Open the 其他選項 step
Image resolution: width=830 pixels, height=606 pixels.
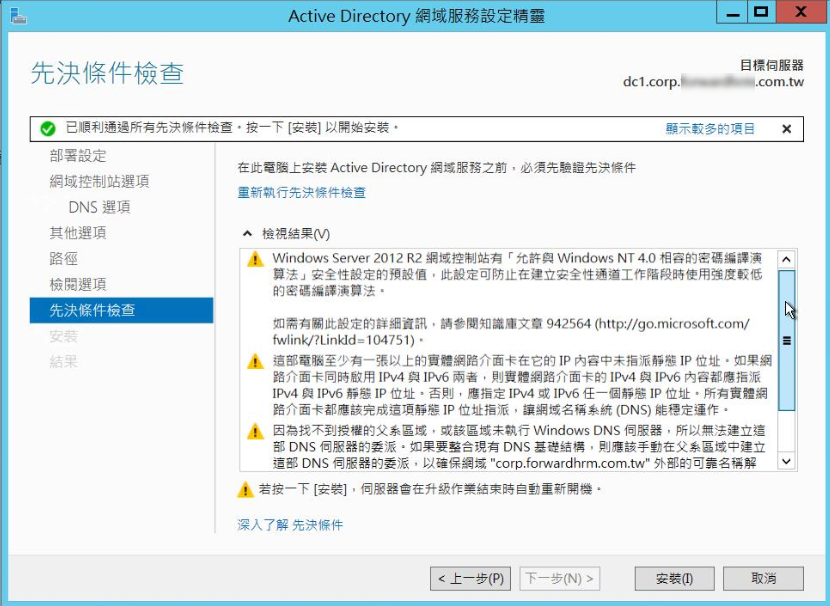78,233
